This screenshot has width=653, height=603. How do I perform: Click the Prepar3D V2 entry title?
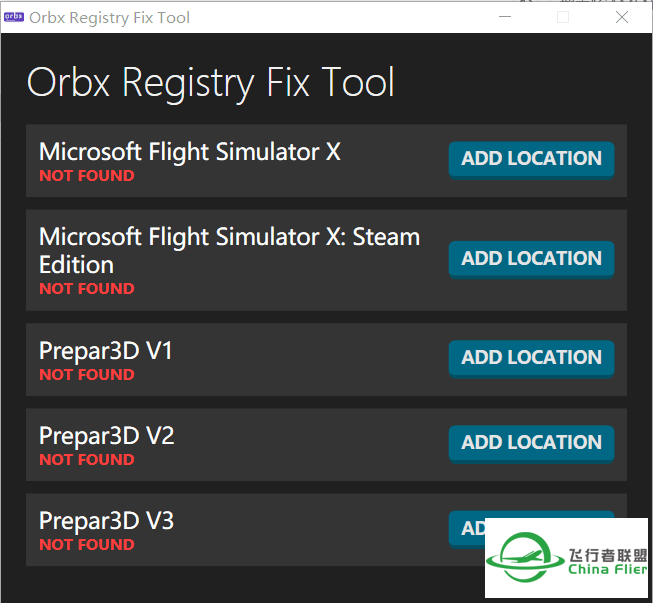(107, 436)
